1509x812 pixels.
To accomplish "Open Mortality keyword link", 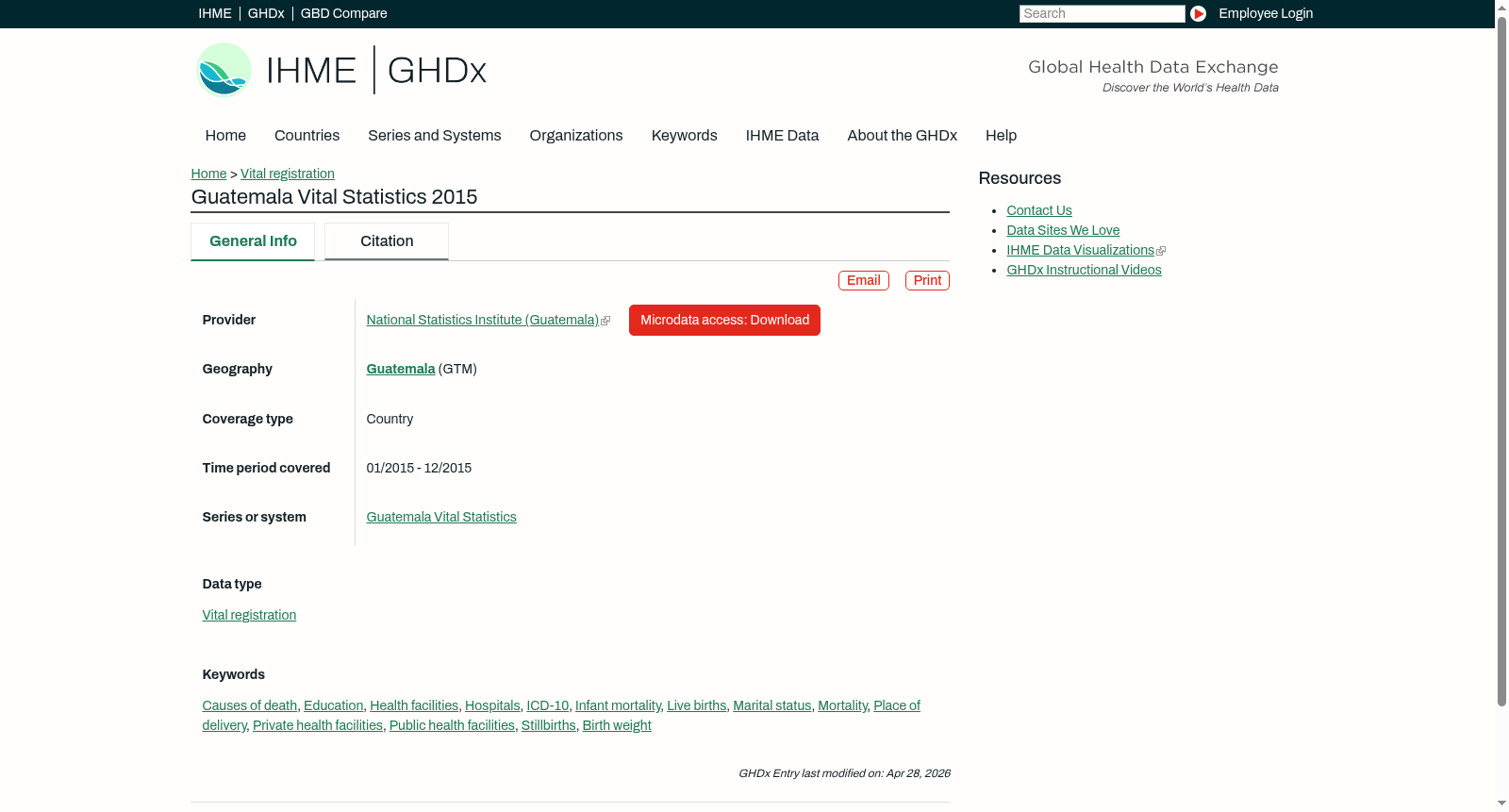I will (x=842, y=705).
